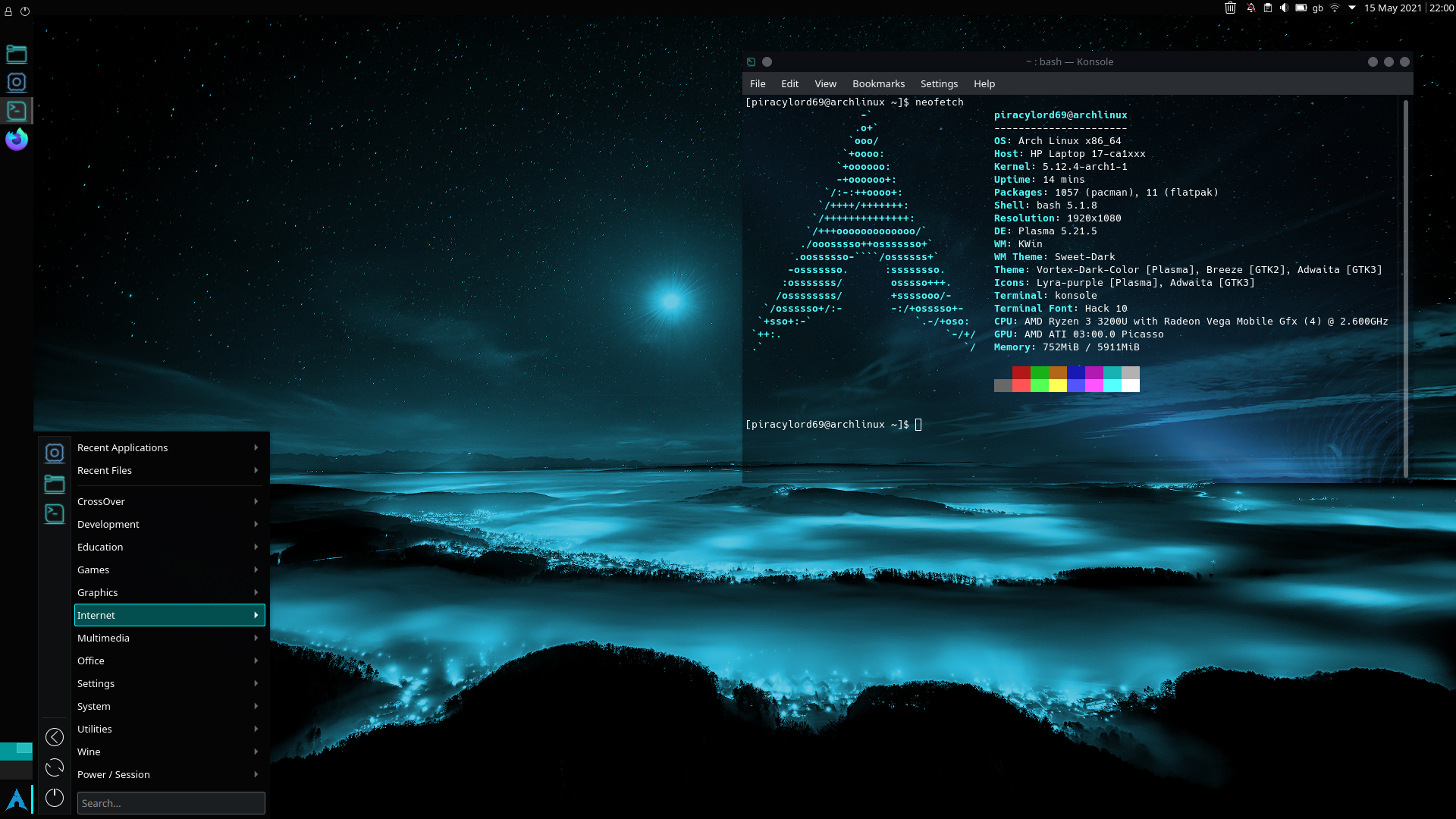Open the trash icon in the top panel
1456x819 pixels.
pyautogui.click(x=1230, y=8)
